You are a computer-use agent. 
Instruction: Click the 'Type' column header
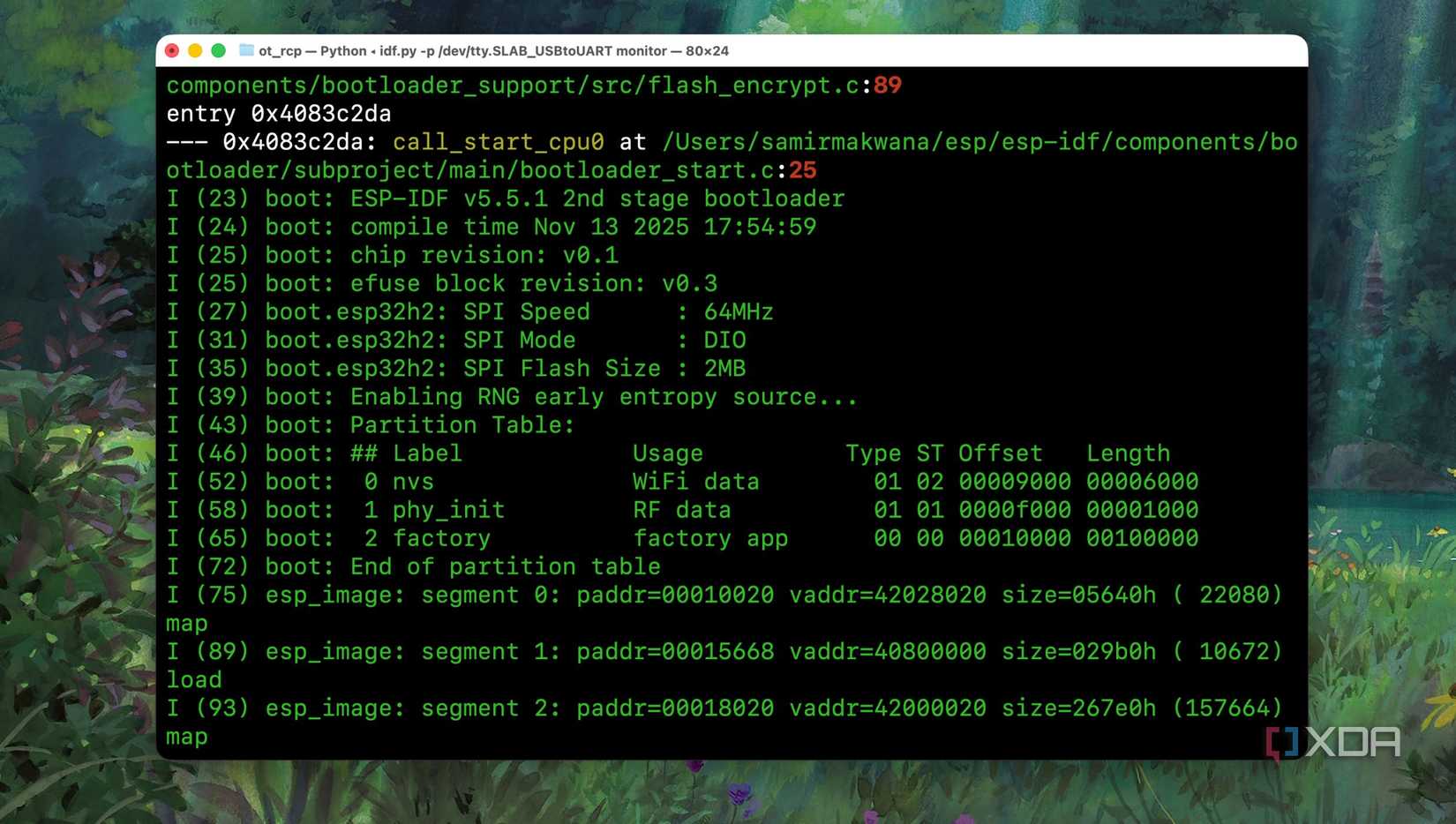coord(874,453)
